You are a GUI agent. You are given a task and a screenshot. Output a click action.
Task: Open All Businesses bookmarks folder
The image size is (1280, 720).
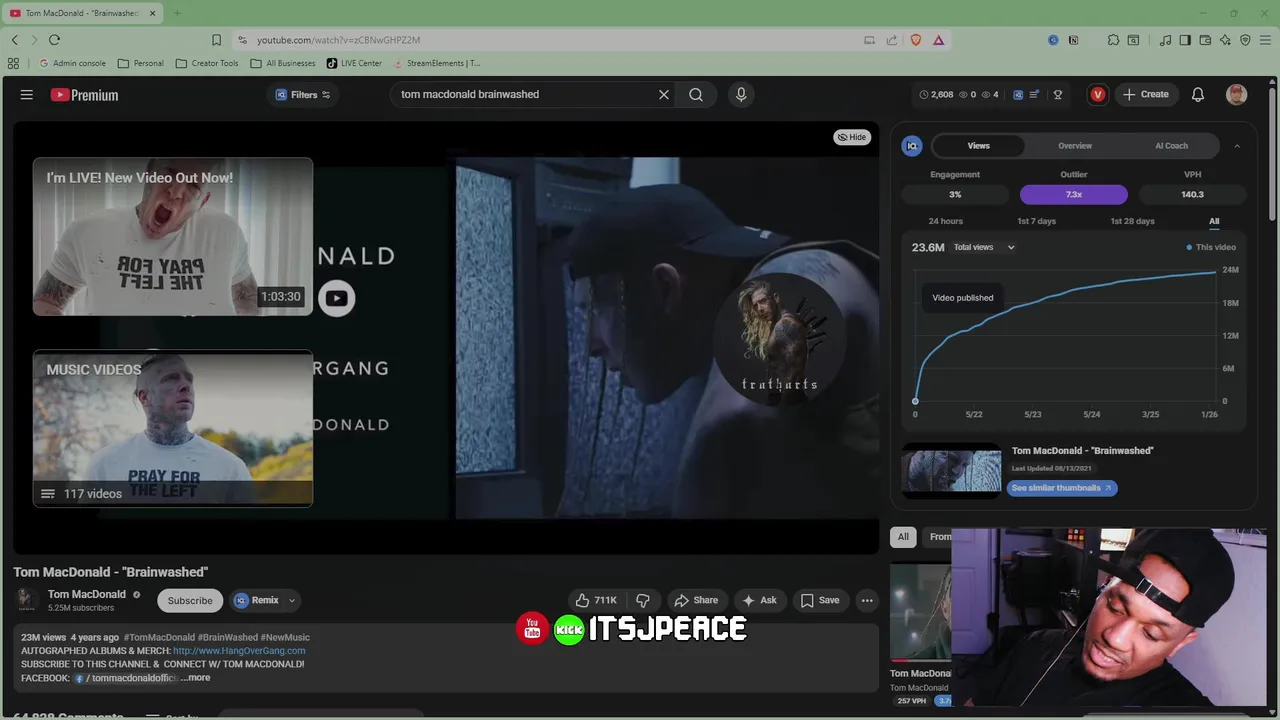[283, 63]
